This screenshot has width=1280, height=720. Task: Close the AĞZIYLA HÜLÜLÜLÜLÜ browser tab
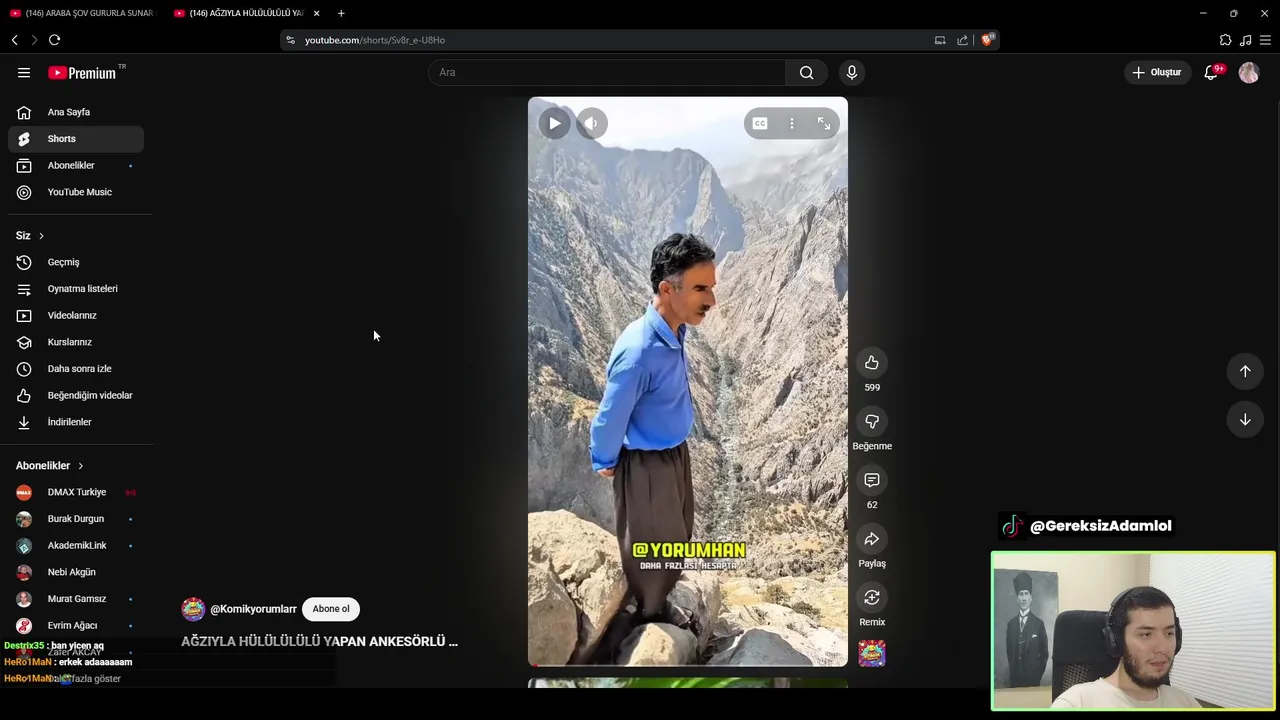(x=316, y=13)
